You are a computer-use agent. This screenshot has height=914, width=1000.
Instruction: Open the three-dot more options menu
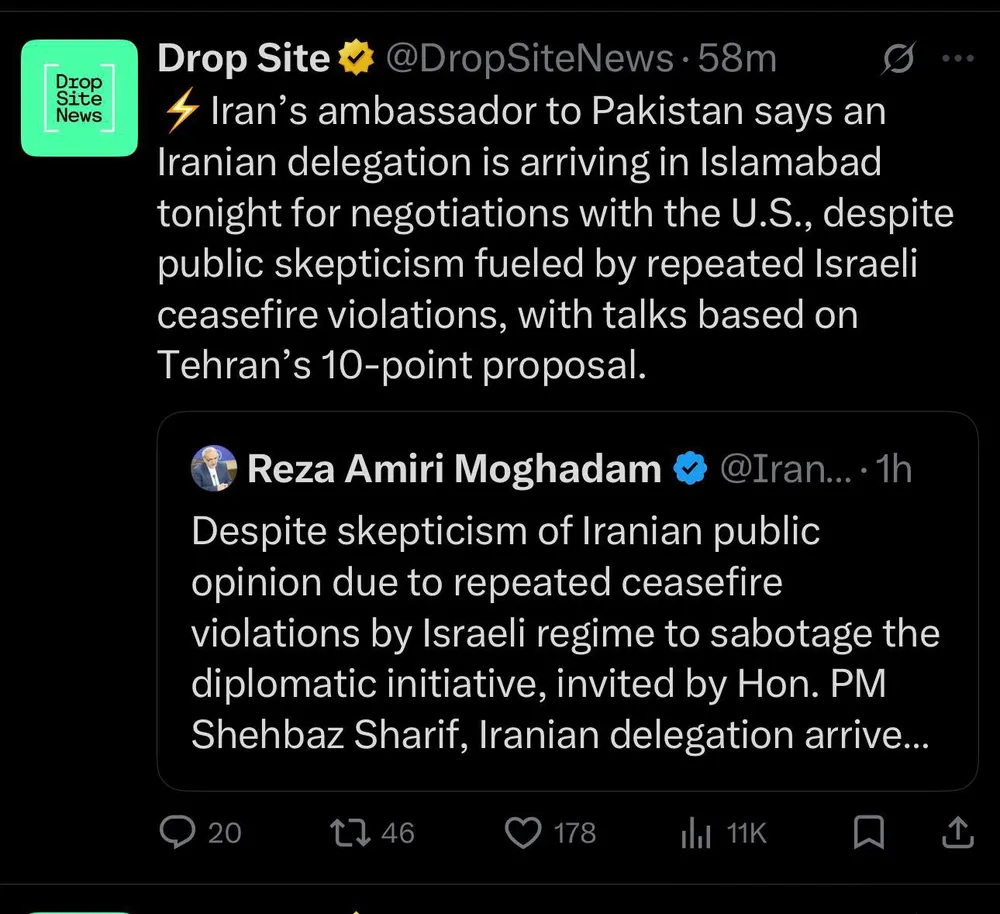point(957,59)
